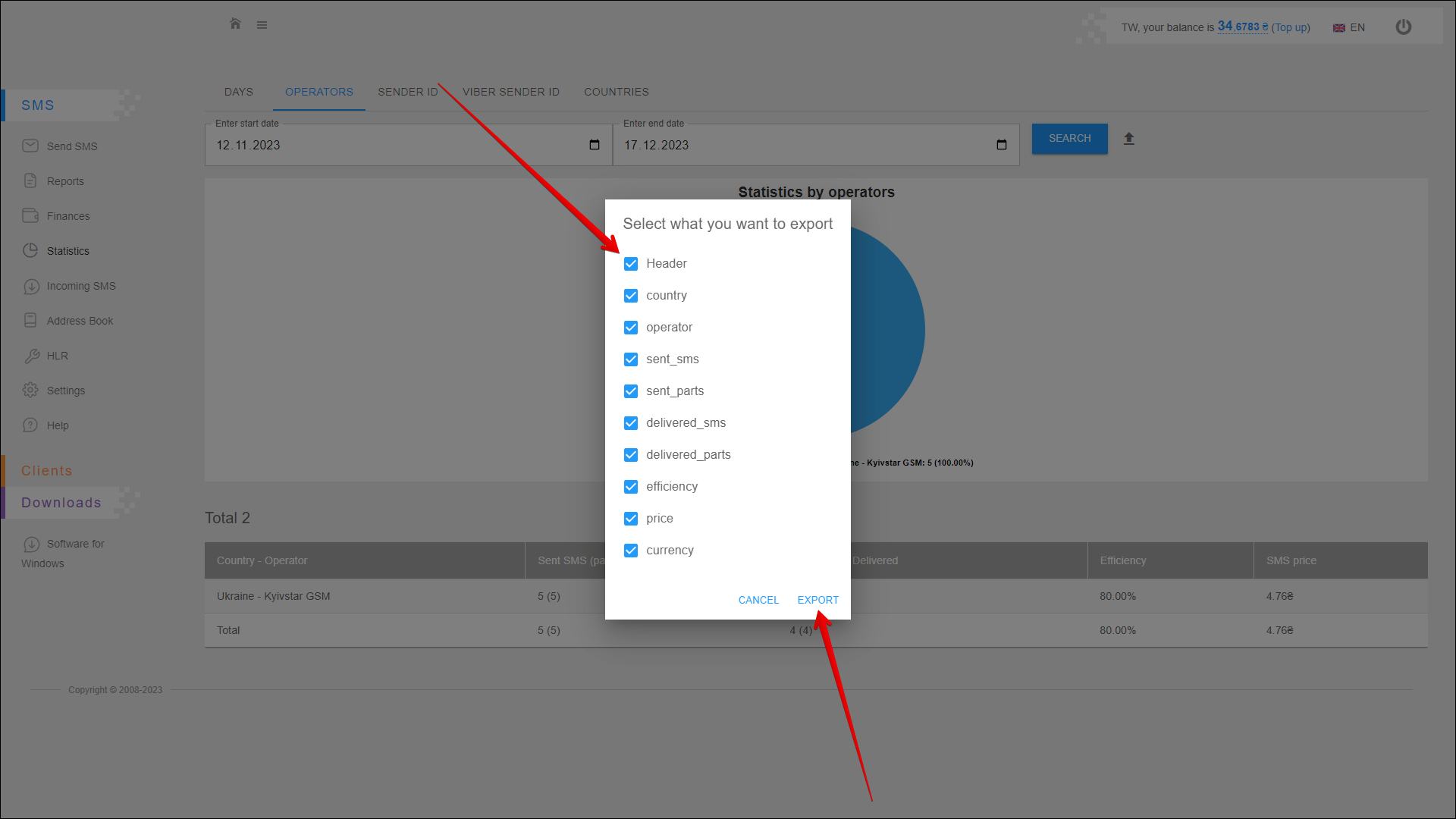
Task: Open the end date calendar picker
Action: (1001, 145)
